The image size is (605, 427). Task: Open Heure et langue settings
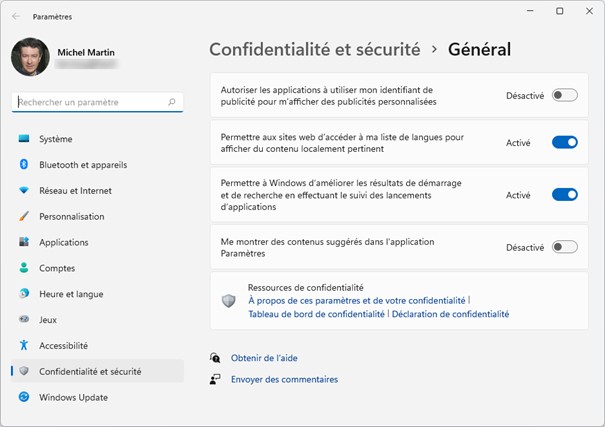(x=71, y=294)
